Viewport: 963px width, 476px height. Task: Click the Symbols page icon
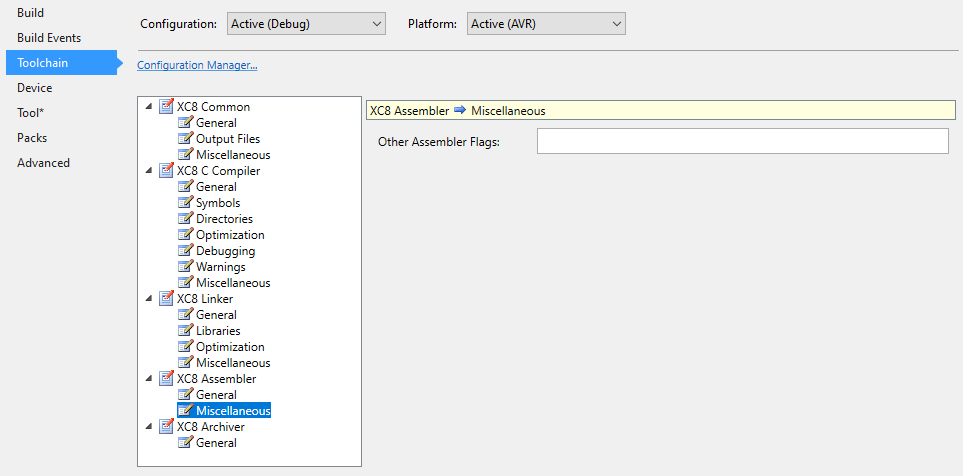pyautogui.click(x=185, y=203)
